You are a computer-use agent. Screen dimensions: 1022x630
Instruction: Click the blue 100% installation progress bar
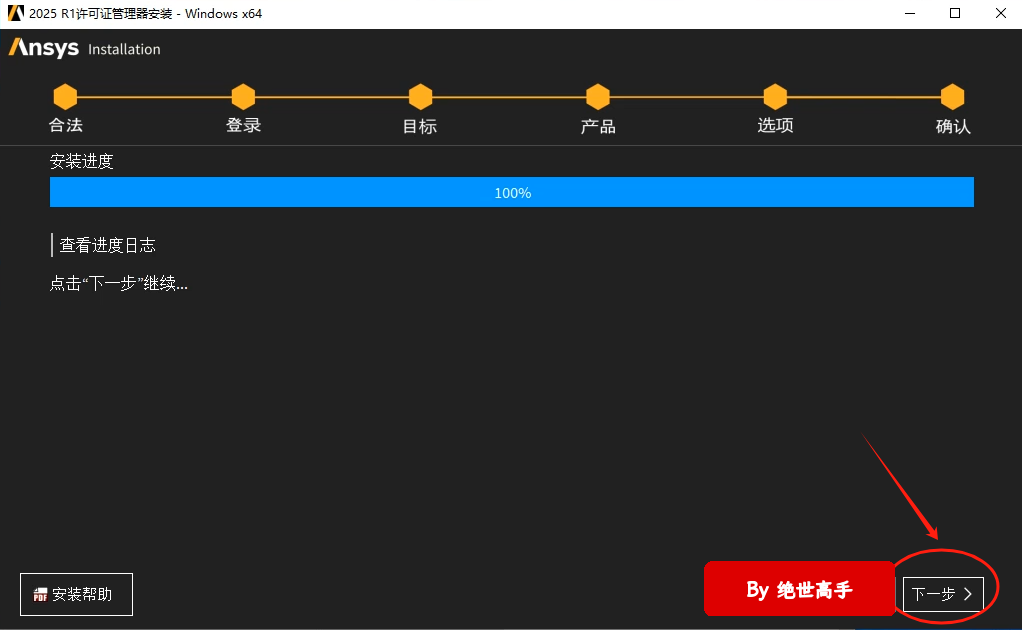pos(511,192)
